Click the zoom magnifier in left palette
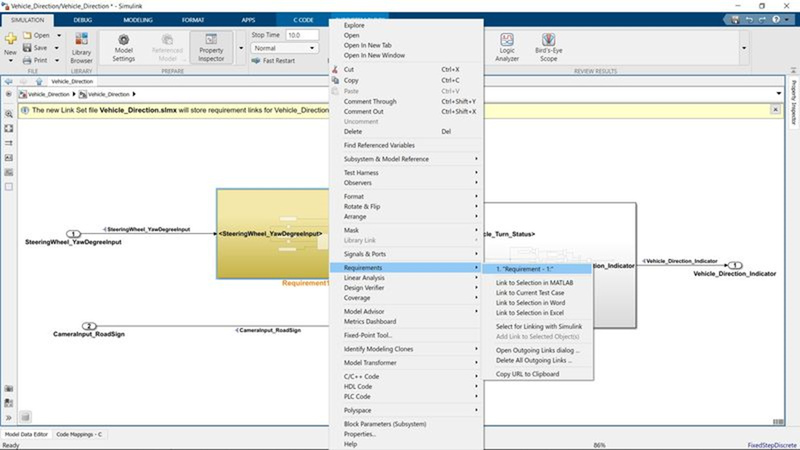 tap(9, 114)
